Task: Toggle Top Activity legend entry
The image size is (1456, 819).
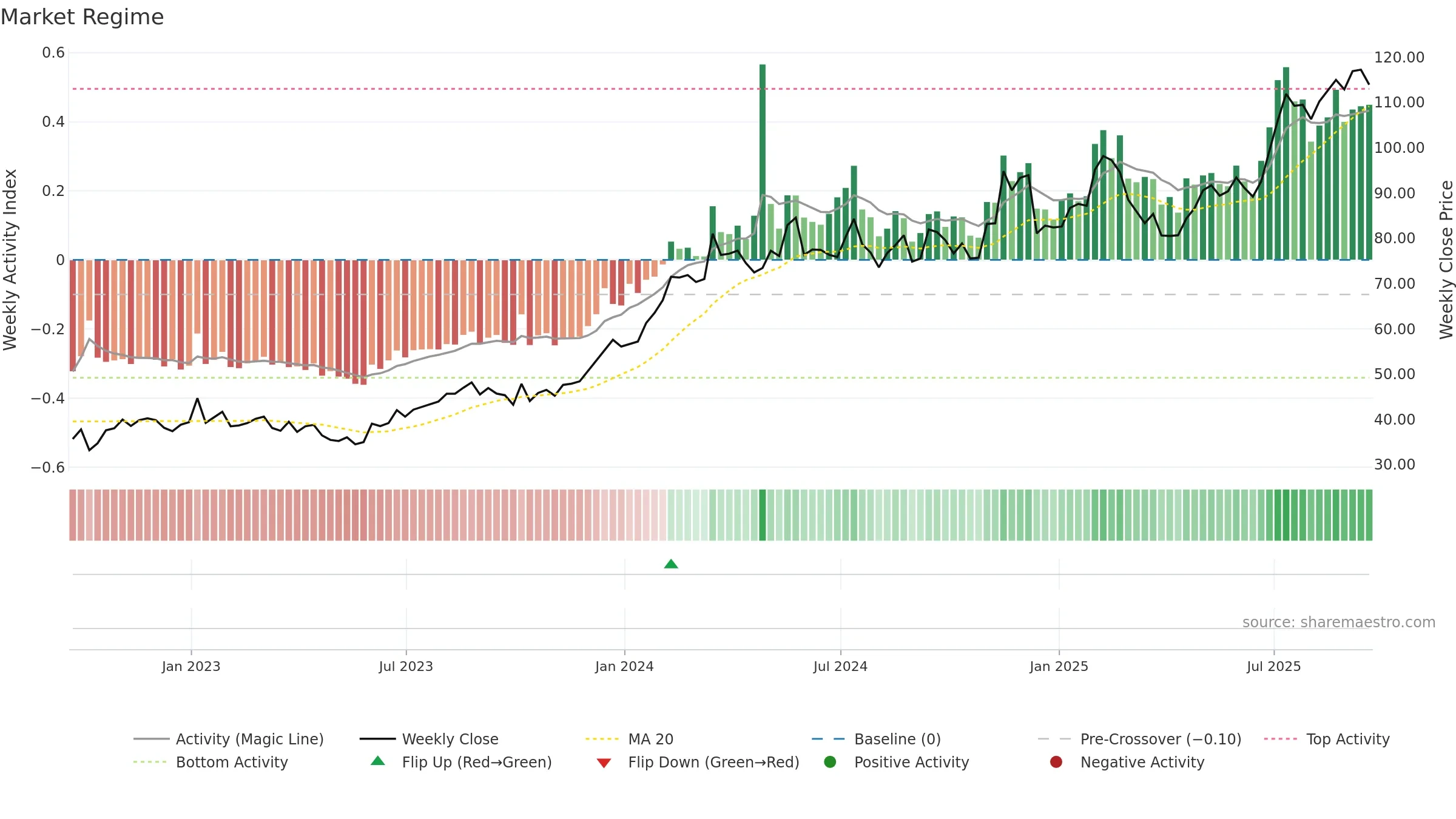Action: 1327,739
